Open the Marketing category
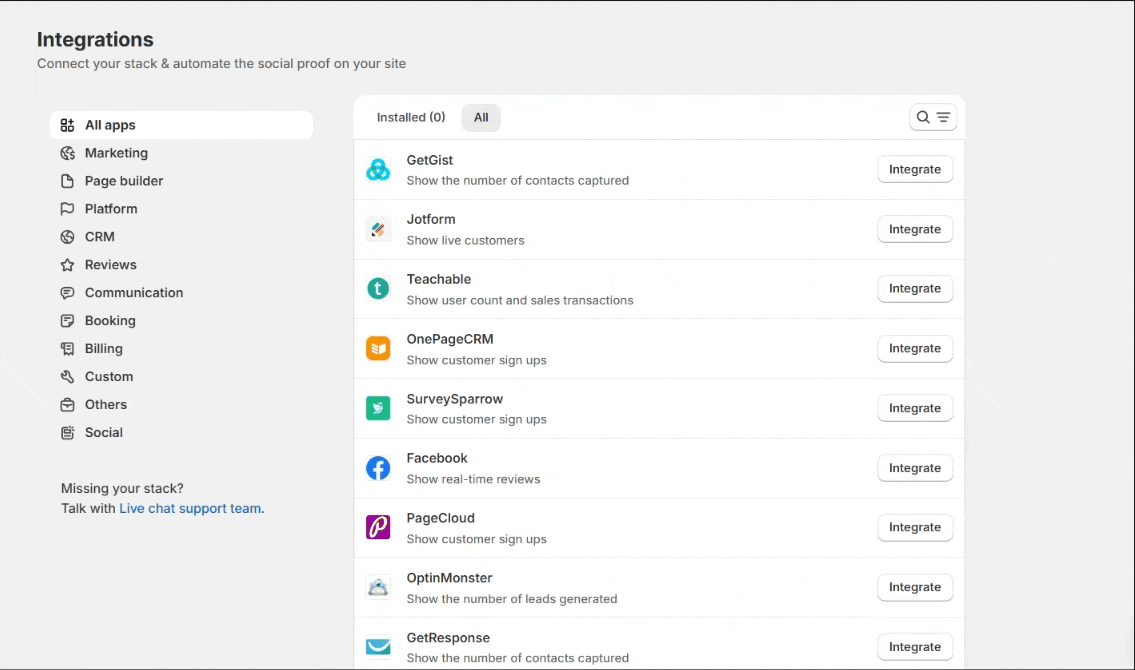Image resolution: width=1135 pixels, height=670 pixels. pyautogui.click(x=116, y=153)
